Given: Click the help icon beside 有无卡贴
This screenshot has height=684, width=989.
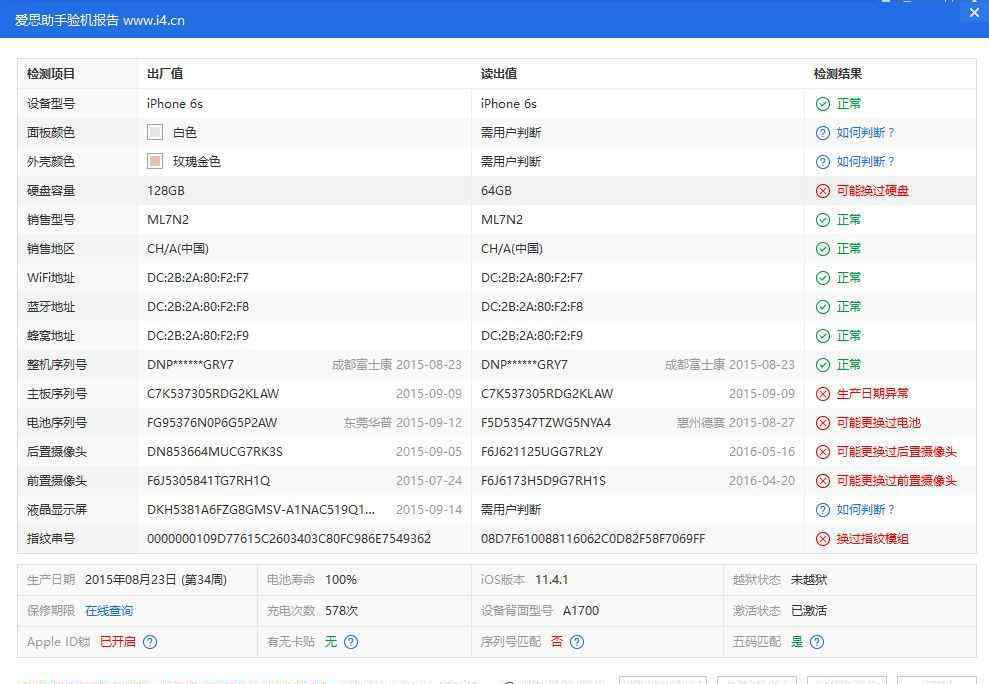Looking at the screenshot, I should coord(351,642).
